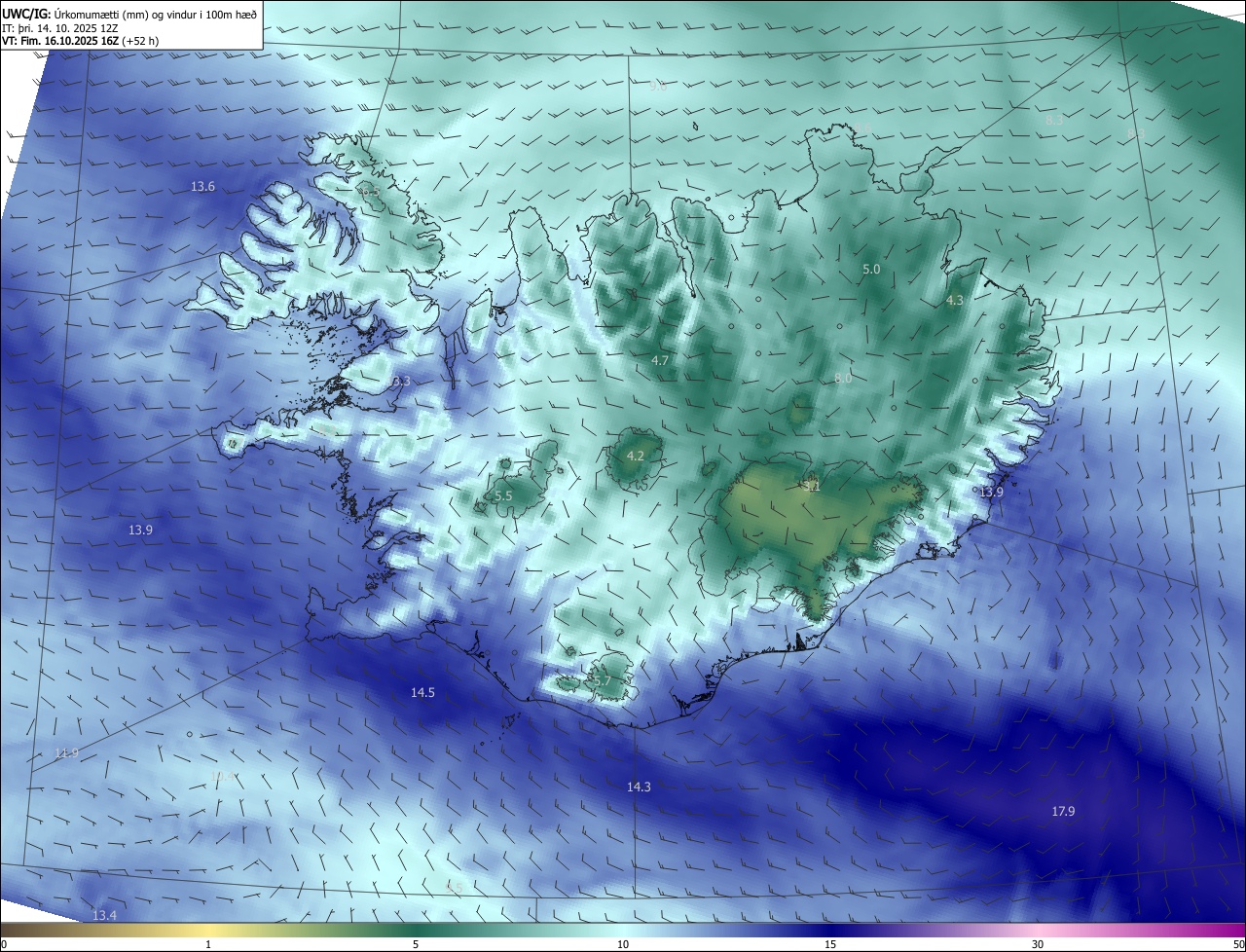
Task: Click the 14.5 value off the southwest coast
Action: point(422,692)
